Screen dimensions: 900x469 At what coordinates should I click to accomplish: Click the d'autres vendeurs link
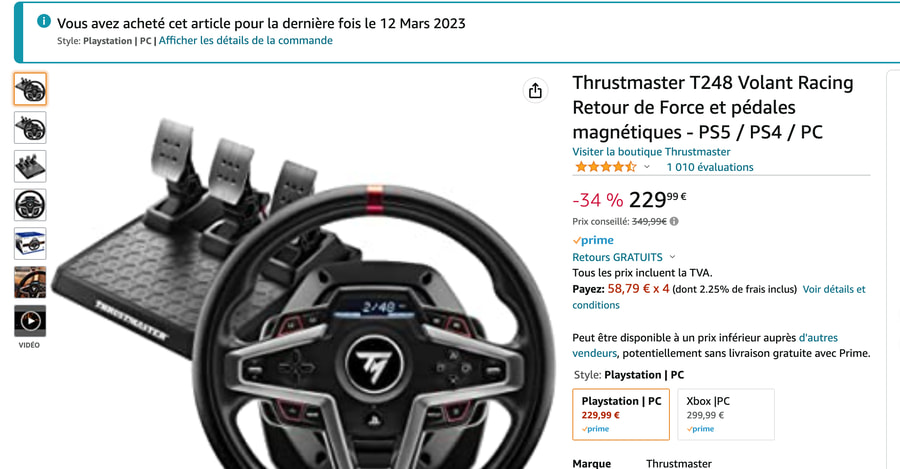818,338
